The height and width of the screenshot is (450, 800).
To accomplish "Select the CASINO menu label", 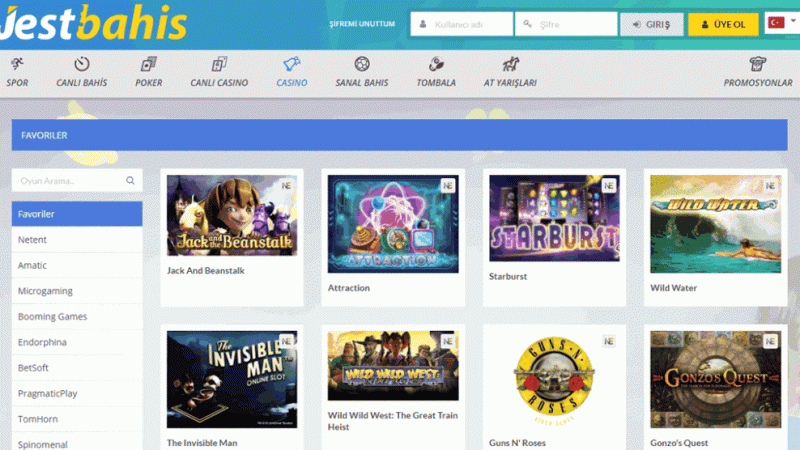I will point(292,83).
